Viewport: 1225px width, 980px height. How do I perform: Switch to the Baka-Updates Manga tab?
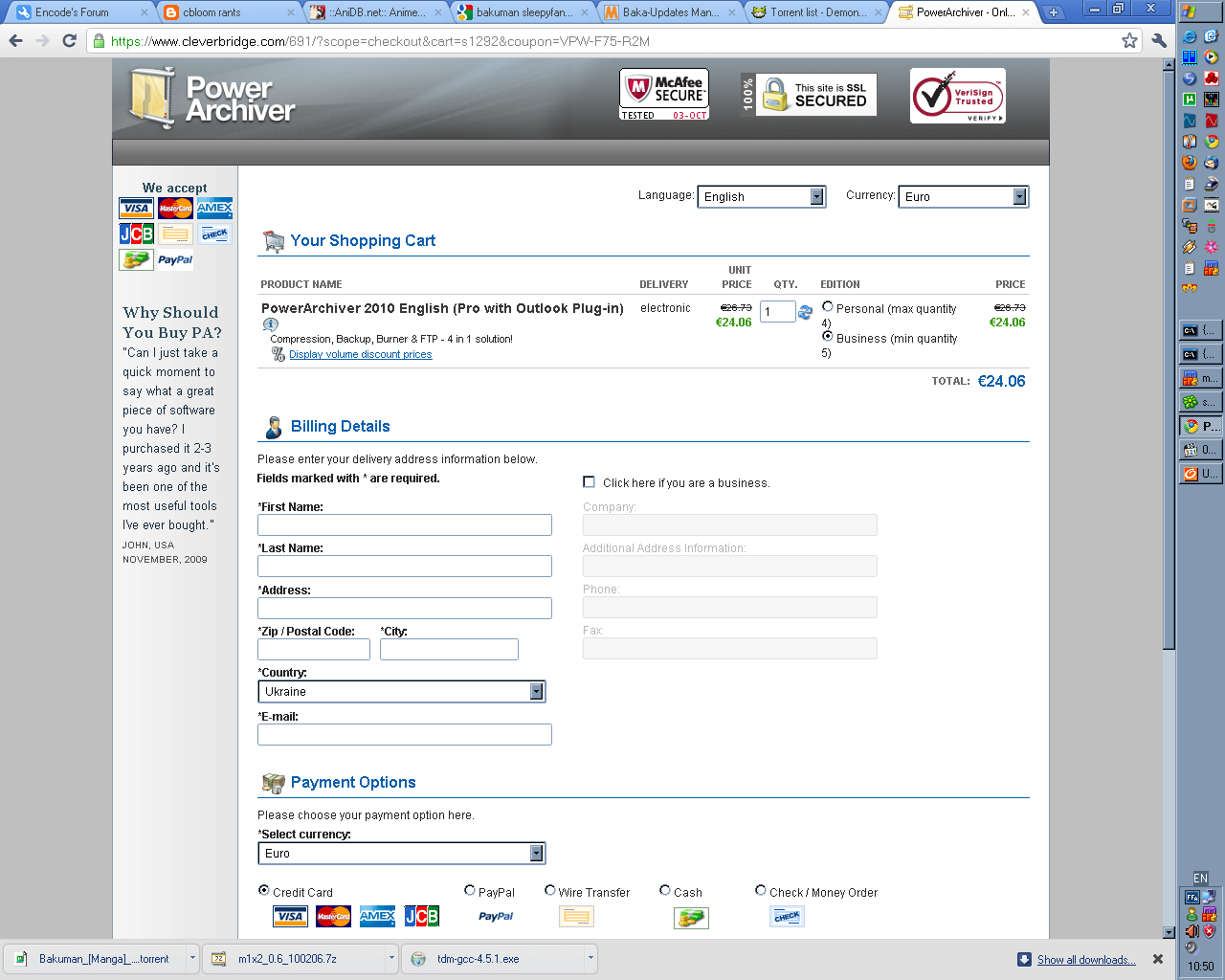point(670,12)
